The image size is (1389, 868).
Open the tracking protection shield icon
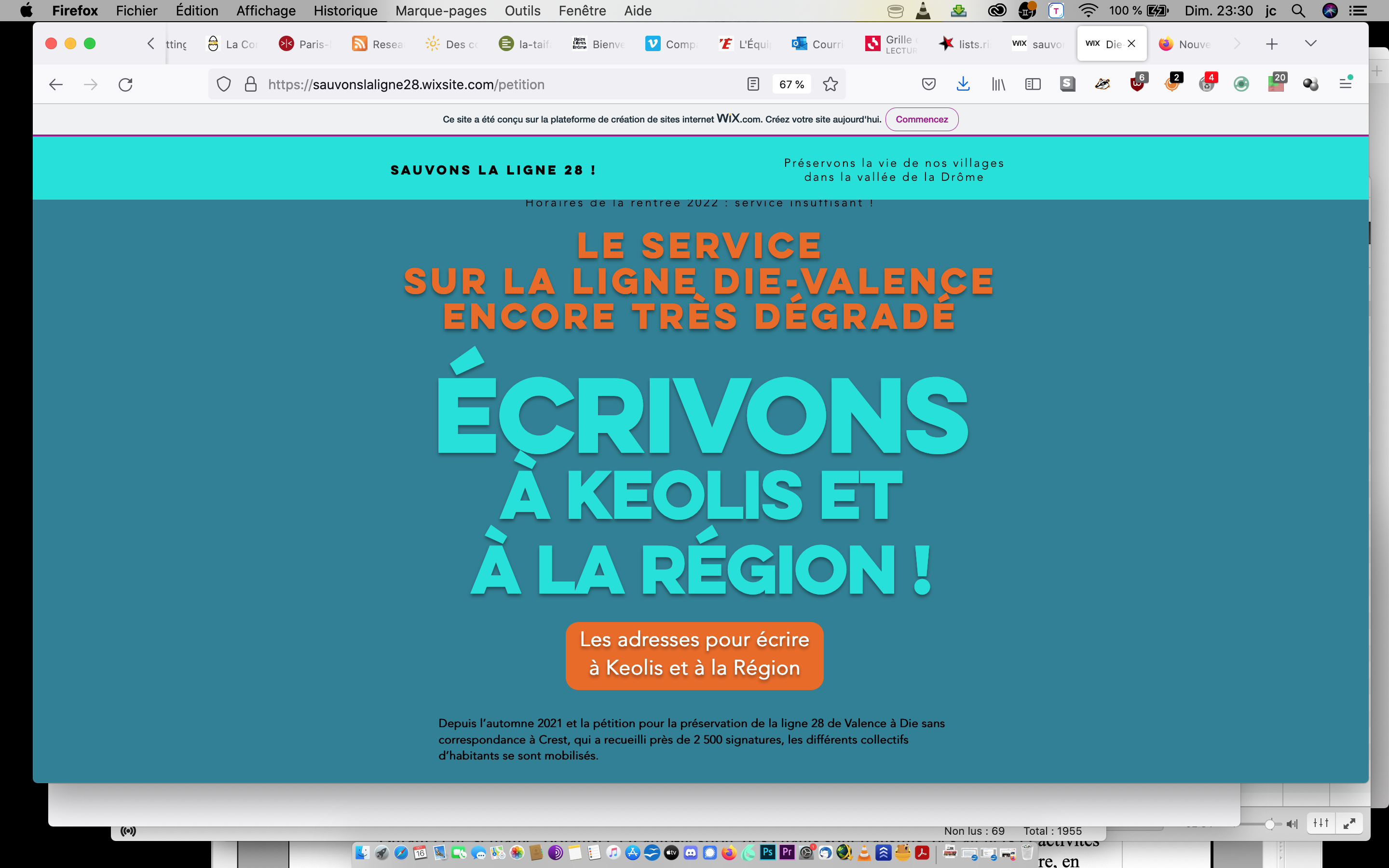224,84
